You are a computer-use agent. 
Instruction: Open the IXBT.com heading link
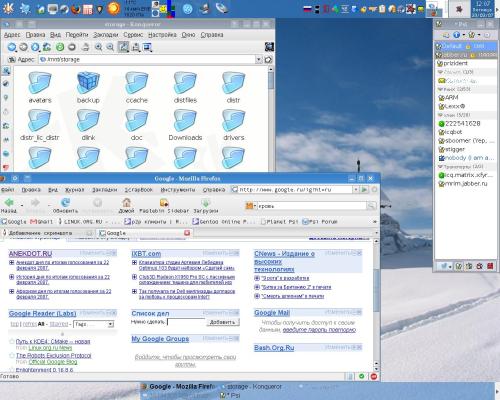146,254
